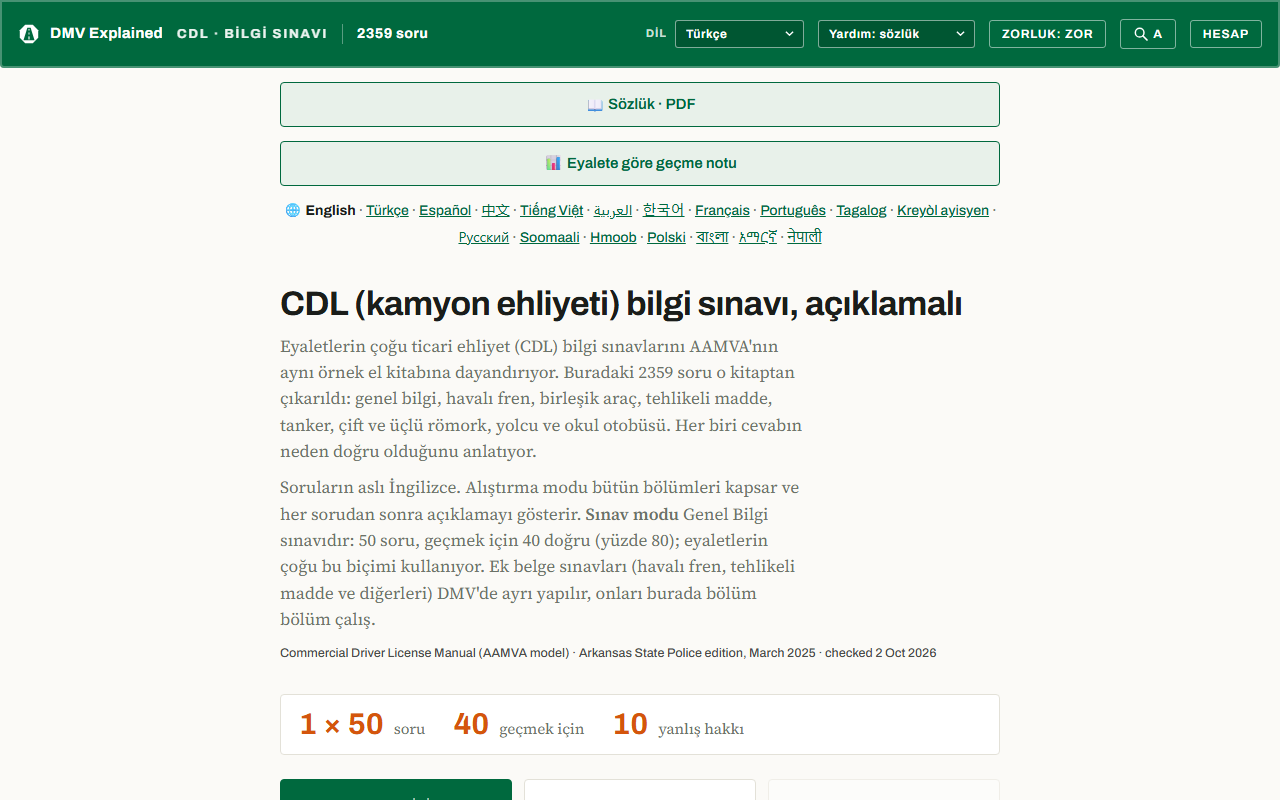Switch language to Español
The width and height of the screenshot is (1280, 800).
[x=445, y=211]
